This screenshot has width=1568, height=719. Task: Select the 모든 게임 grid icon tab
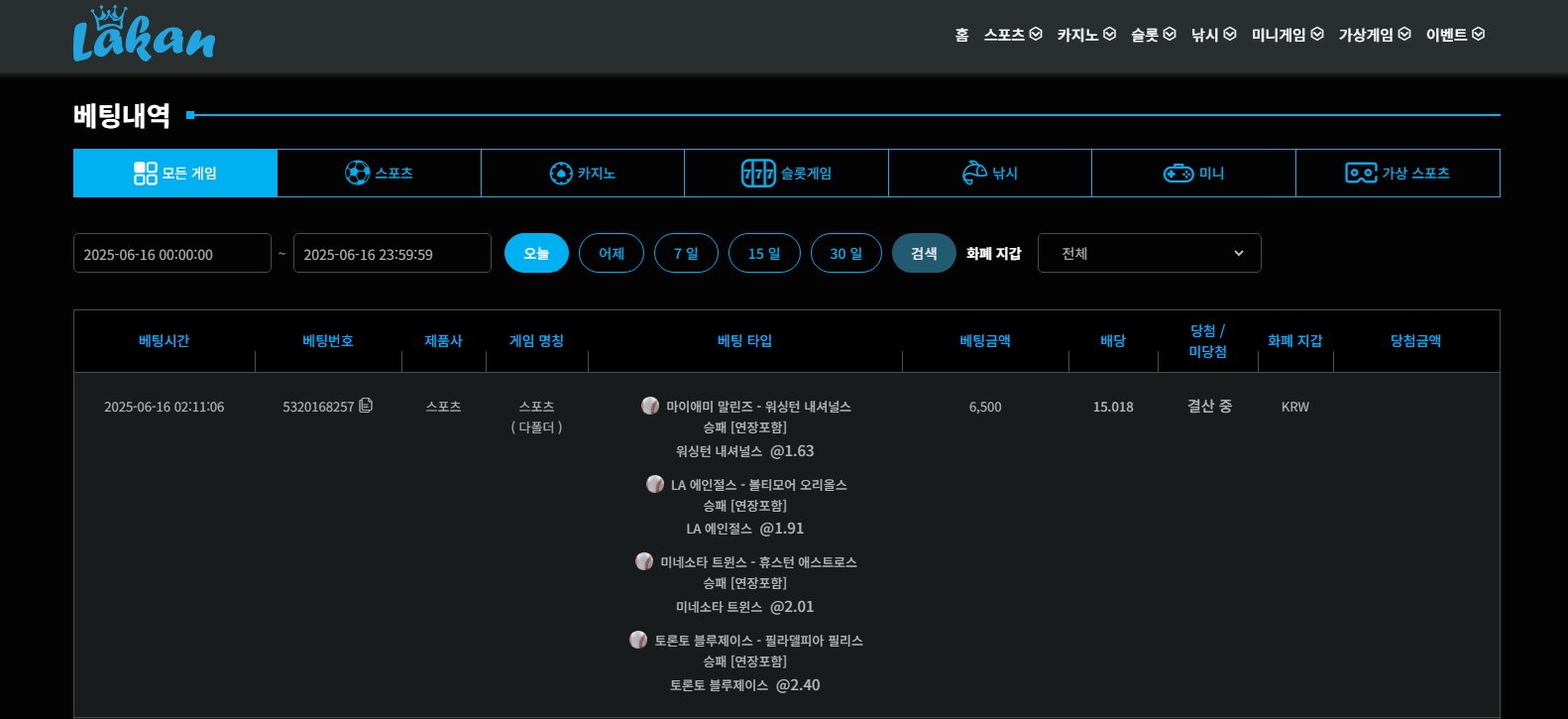tap(175, 174)
